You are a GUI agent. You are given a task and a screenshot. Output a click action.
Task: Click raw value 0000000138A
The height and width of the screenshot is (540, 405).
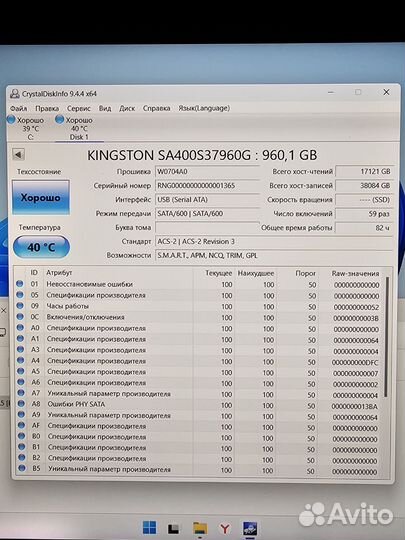[355, 406]
